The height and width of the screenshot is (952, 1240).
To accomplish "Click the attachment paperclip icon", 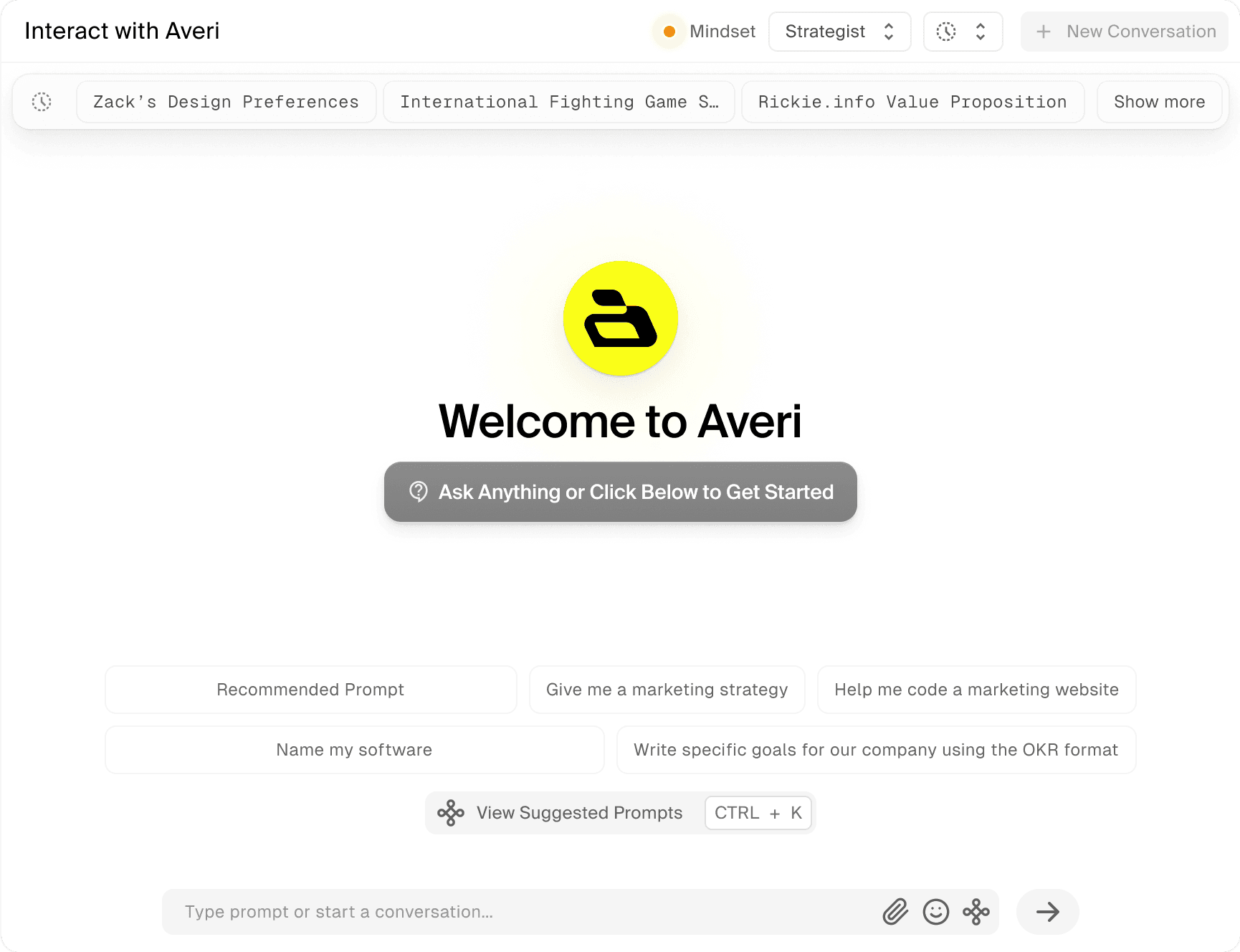I will click(x=895, y=912).
